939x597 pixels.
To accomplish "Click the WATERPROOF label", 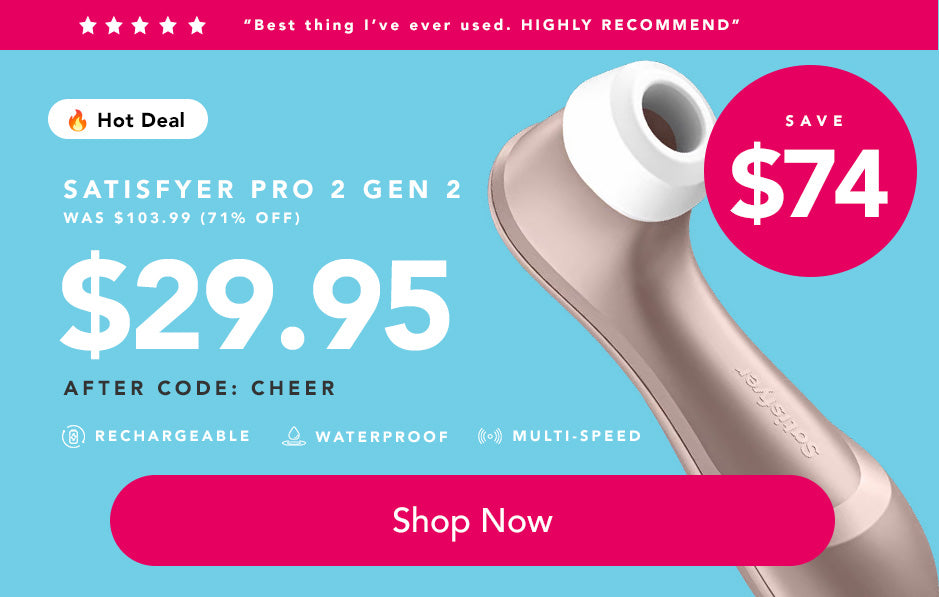I will pyautogui.click(x=382, y=437).
